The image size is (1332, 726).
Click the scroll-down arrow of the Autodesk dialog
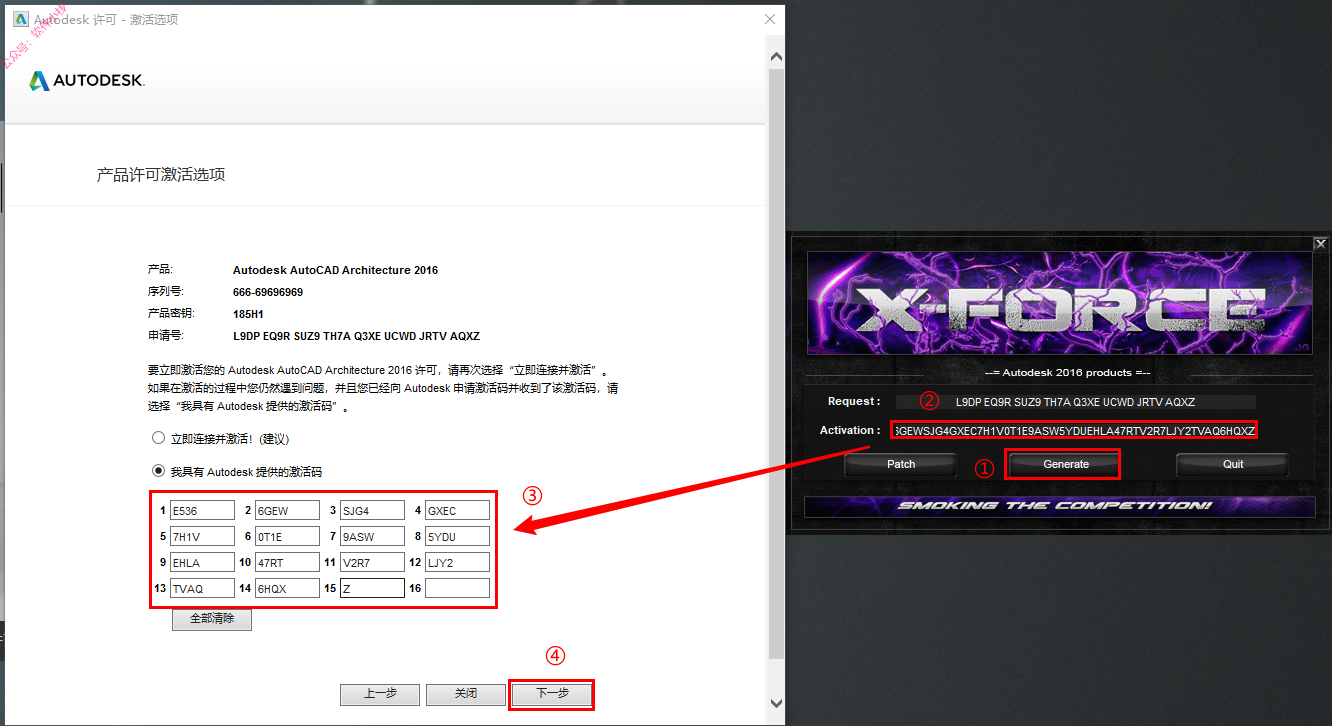(776, 702)
